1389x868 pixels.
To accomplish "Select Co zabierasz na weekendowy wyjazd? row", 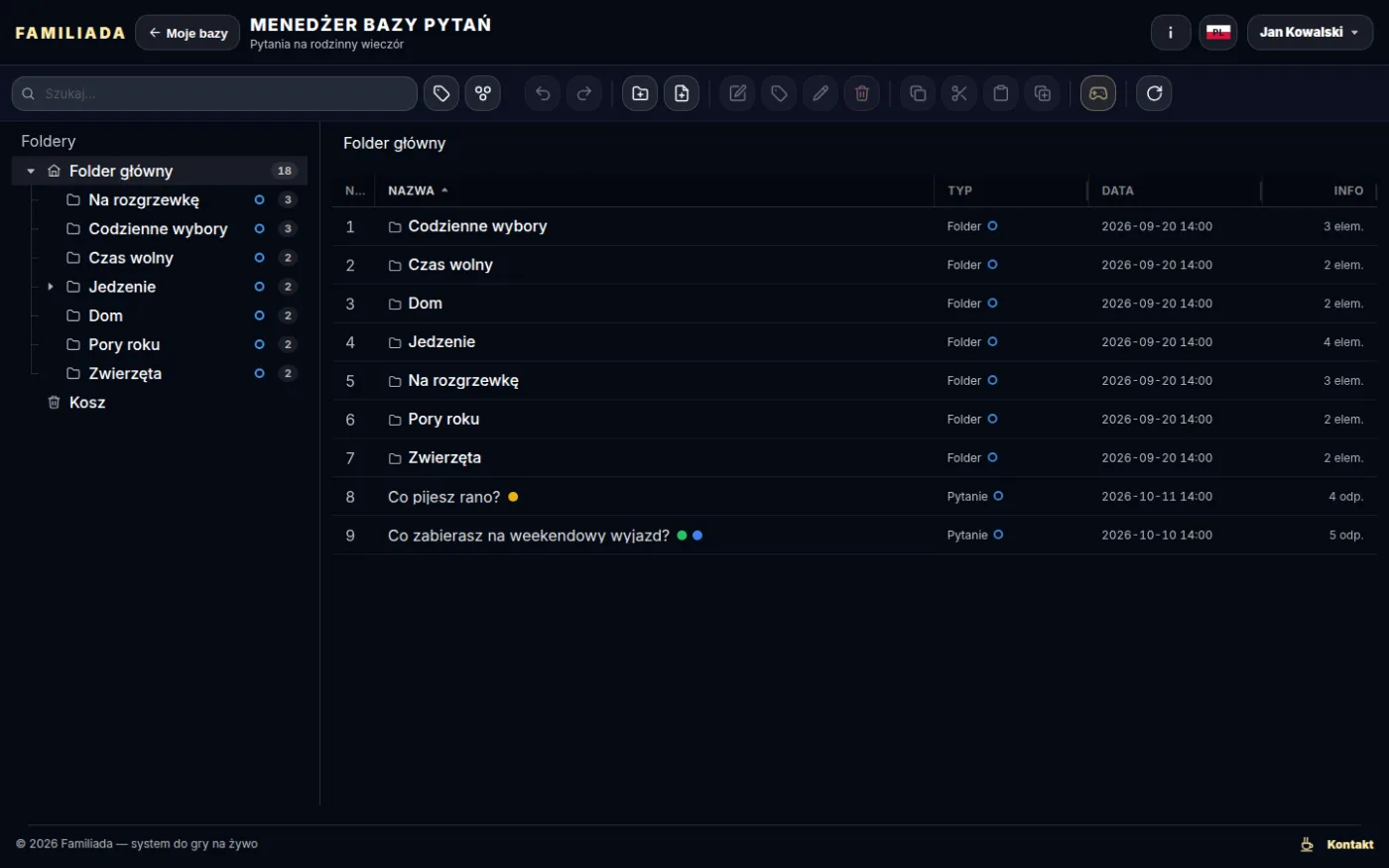I will pos(854,535).
